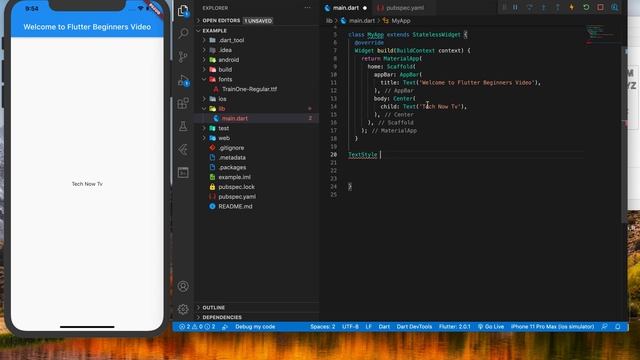Open Source Control view
The width and height of the screenshot is (640, 360).
click(183, 56)
